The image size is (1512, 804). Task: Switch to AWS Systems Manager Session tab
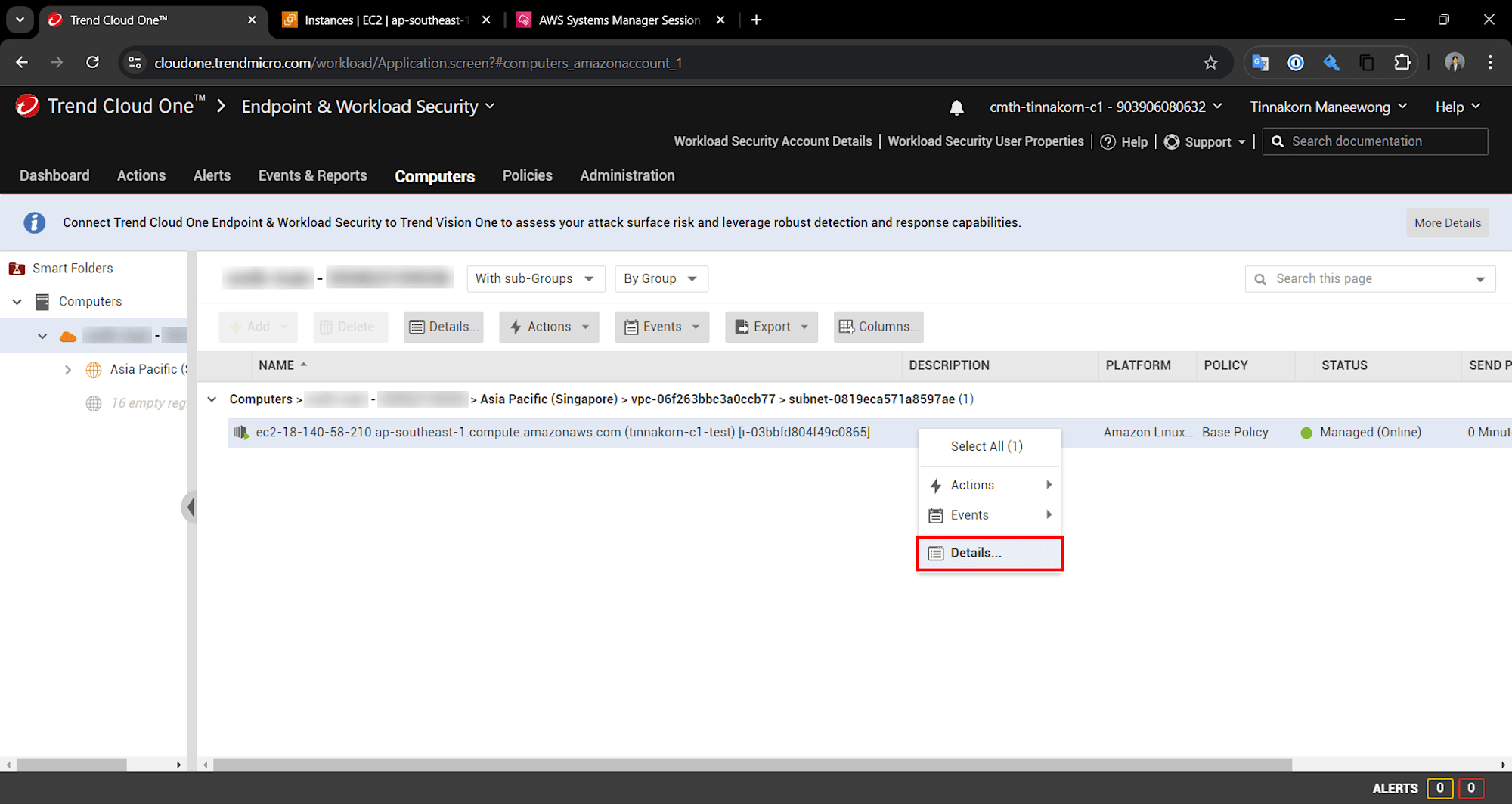coord(620,20)
